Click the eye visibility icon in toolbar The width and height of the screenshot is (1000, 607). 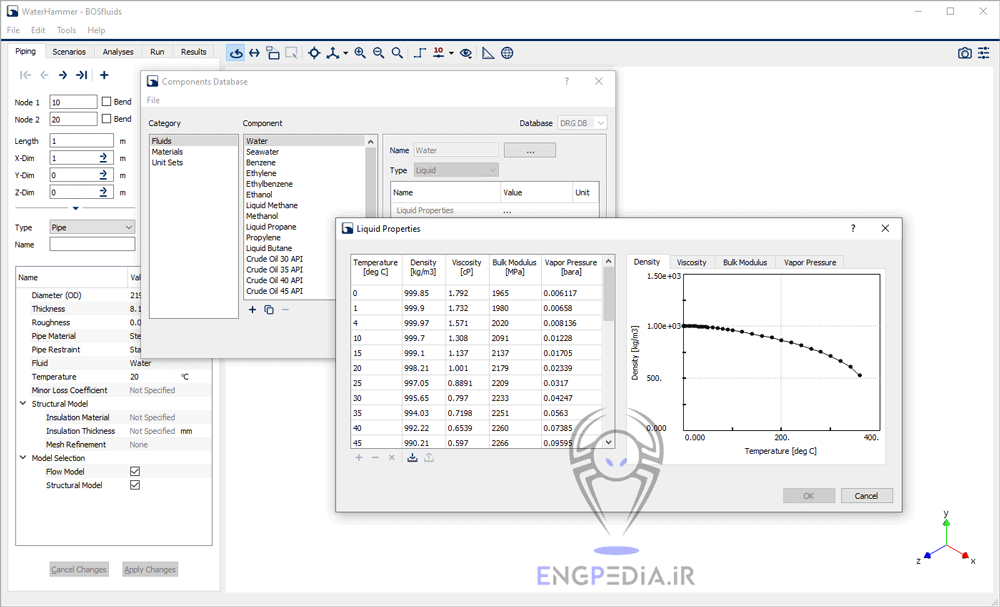coord(466,53)
